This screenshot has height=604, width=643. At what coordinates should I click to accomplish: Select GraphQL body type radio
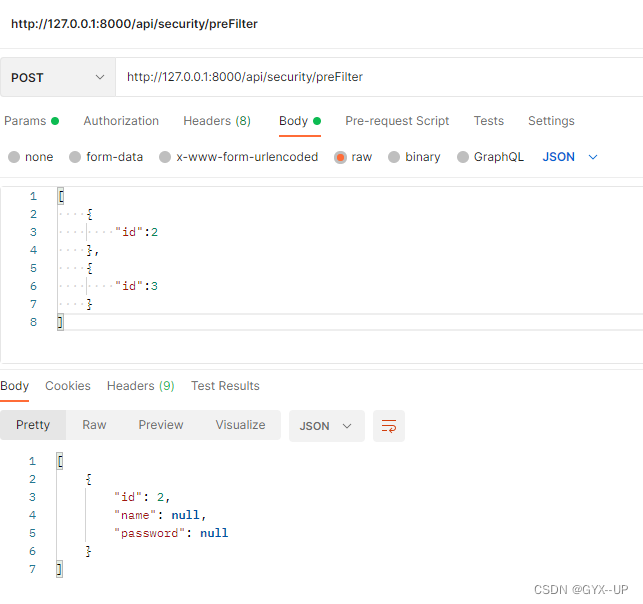coord(463,157)
